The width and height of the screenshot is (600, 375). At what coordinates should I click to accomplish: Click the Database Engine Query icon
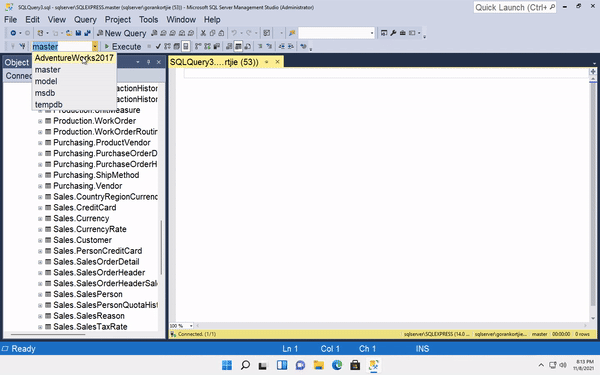pyautogui.click(x=154, y=33)
